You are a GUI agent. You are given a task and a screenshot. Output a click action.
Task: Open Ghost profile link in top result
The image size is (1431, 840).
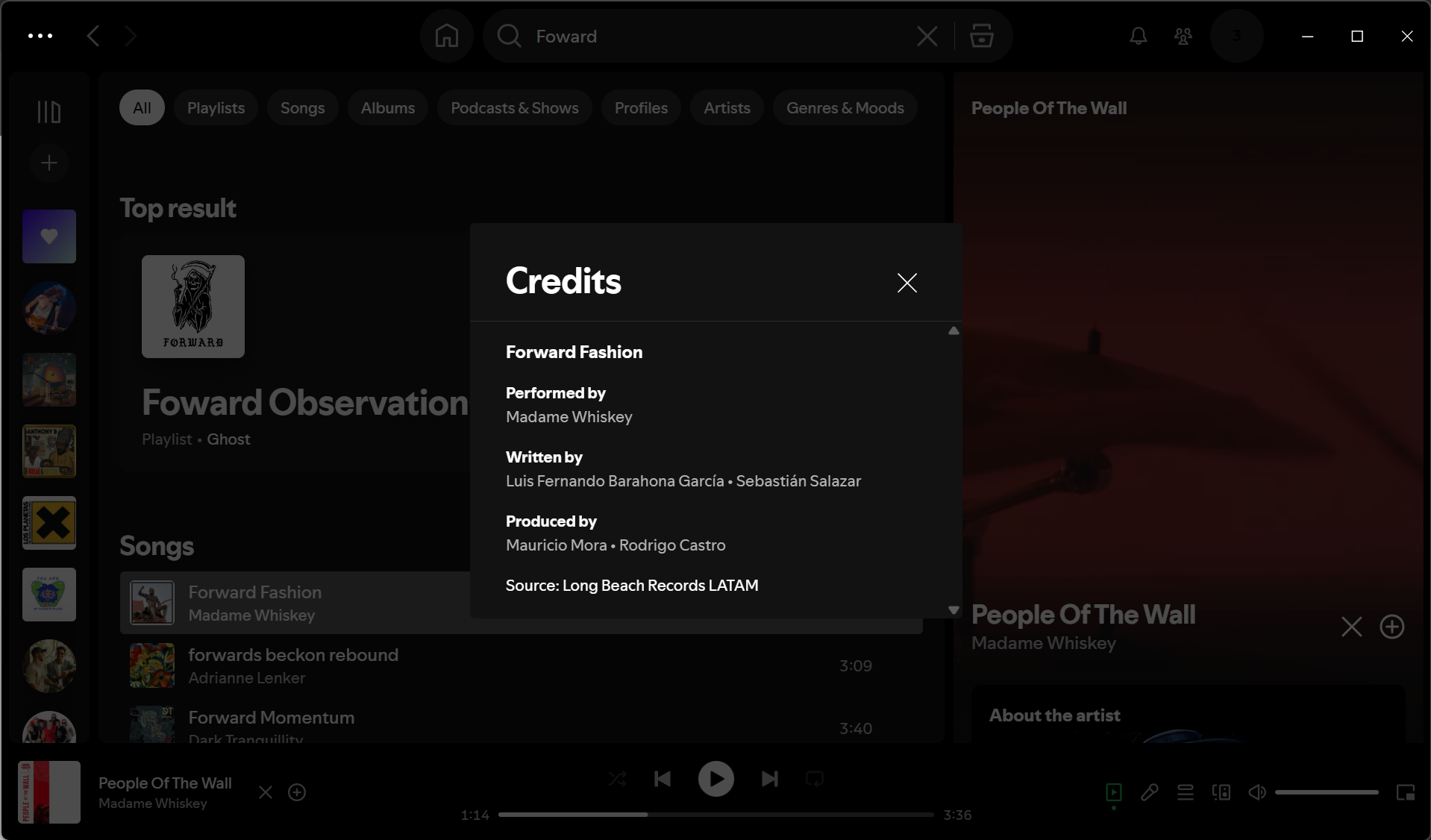(228, 439)
